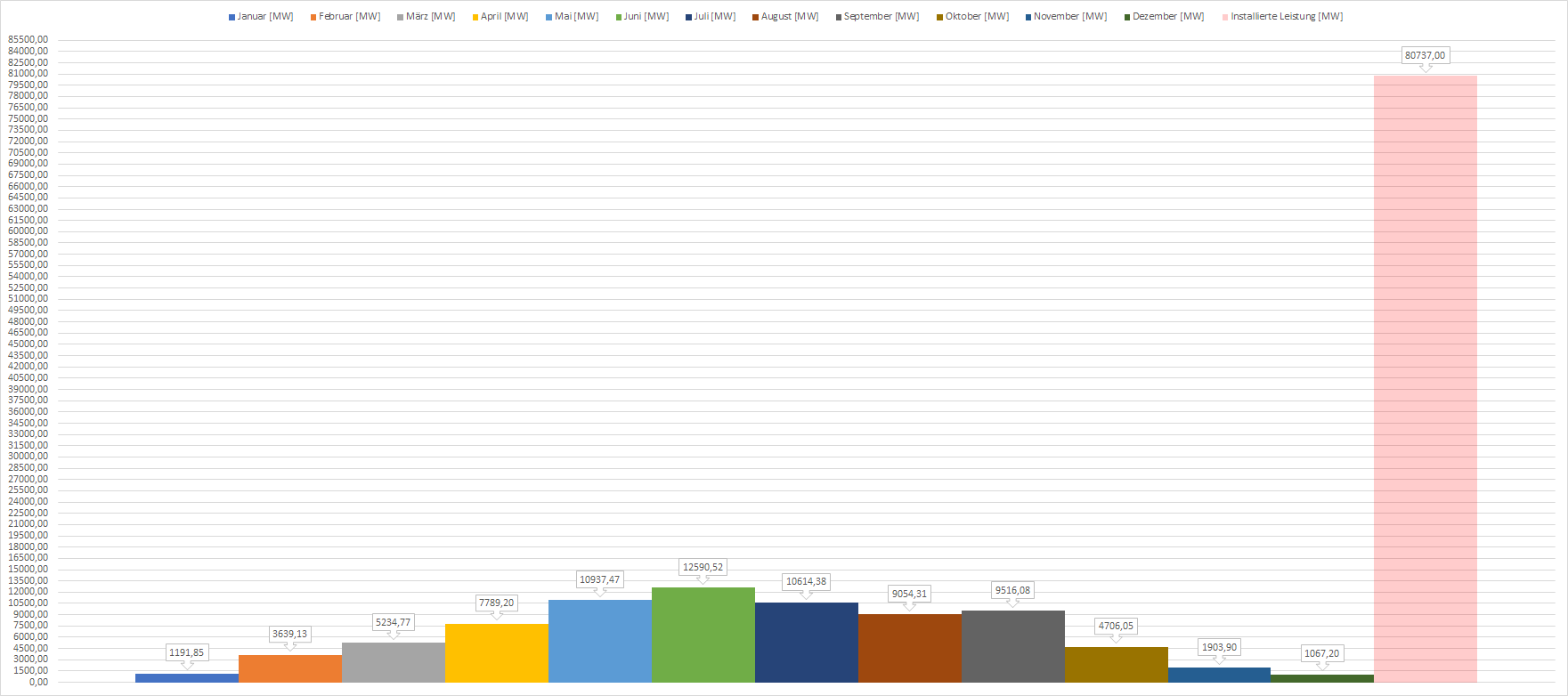
Task: Select the yellow April [MW] legend swatch
Action: click(x=476, y=17)
